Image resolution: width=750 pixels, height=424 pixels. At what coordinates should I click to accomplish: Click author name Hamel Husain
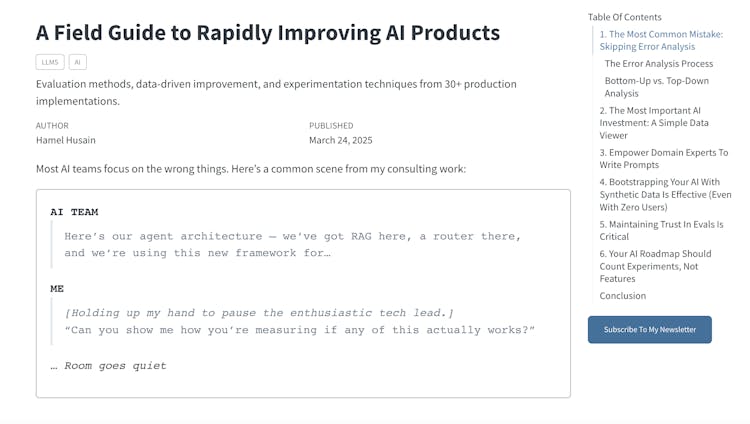coord(66,140)
